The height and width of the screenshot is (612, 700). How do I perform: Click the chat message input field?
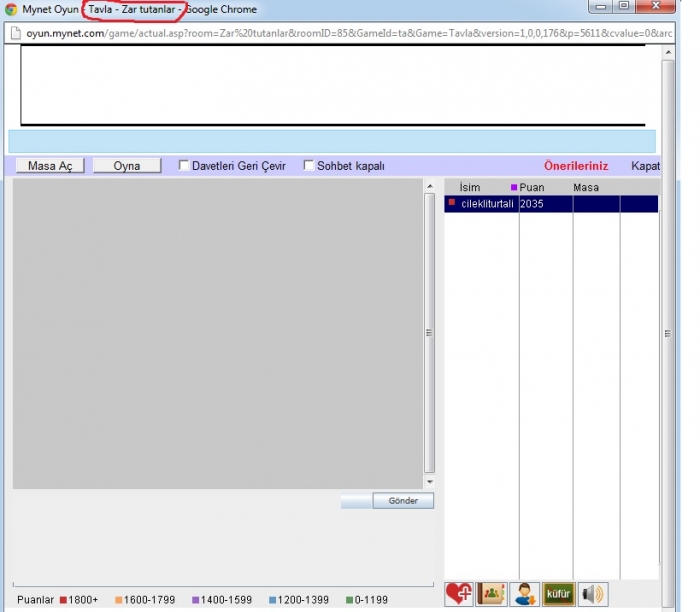click(356, 501)
